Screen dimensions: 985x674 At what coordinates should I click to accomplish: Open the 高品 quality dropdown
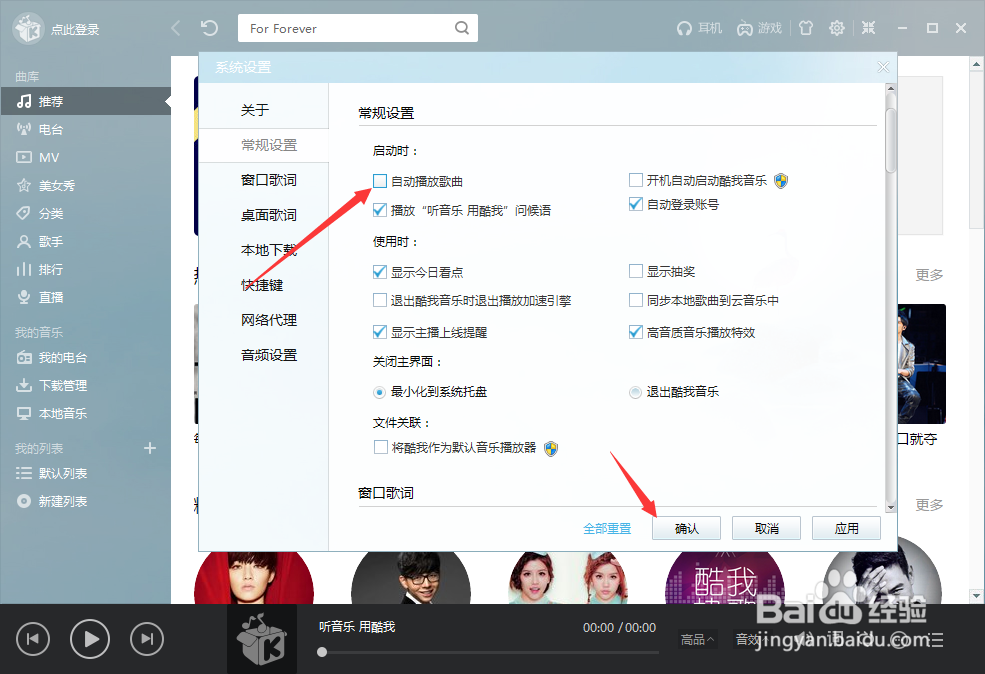(695, 638)
